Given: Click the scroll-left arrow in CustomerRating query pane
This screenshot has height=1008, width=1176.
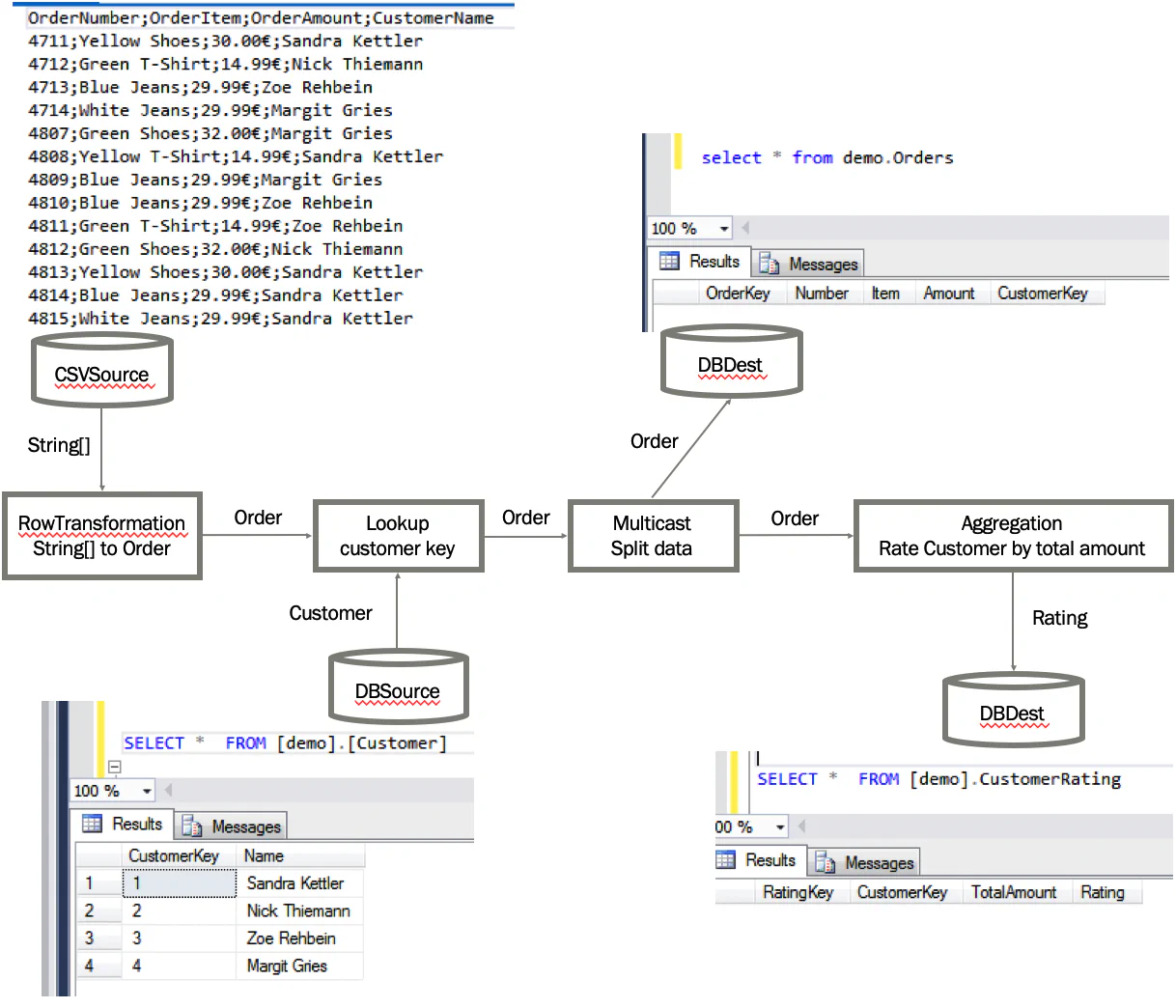Looking at the screenshot, I should coord(801,826).
